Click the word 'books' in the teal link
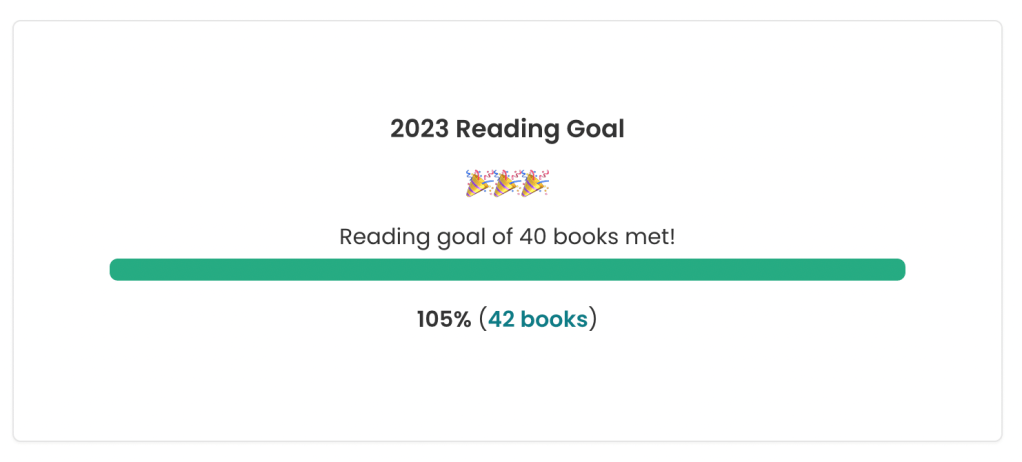 click(554, 319)
